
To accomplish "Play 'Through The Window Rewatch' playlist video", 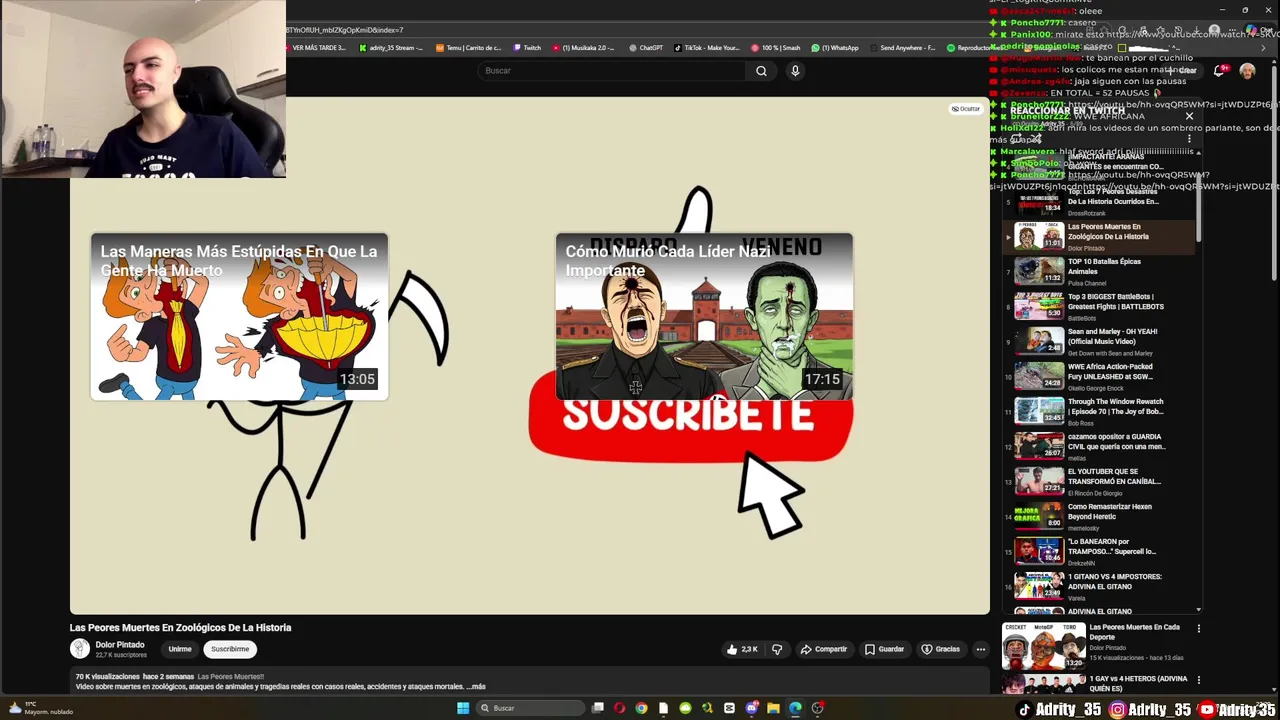I will point(1100,412).
